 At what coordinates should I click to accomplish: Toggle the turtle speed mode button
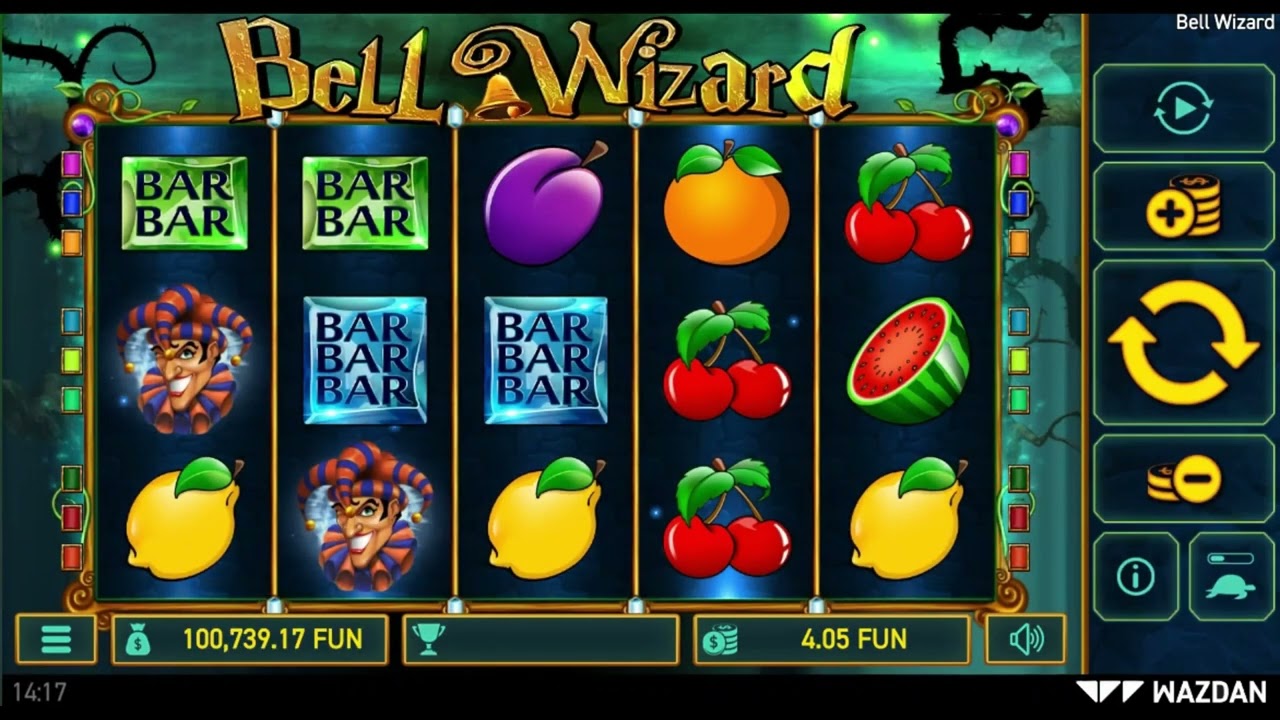(1232, 576)
